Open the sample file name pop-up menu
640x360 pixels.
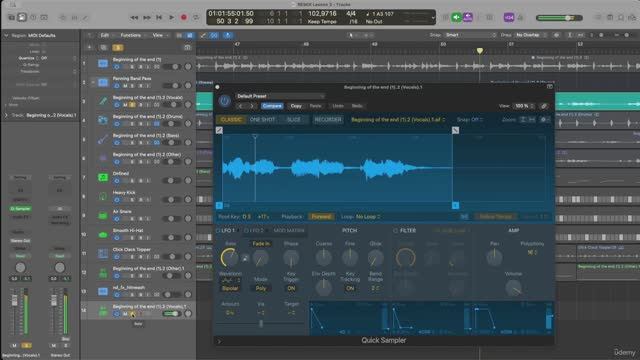(x=398, y=120)
